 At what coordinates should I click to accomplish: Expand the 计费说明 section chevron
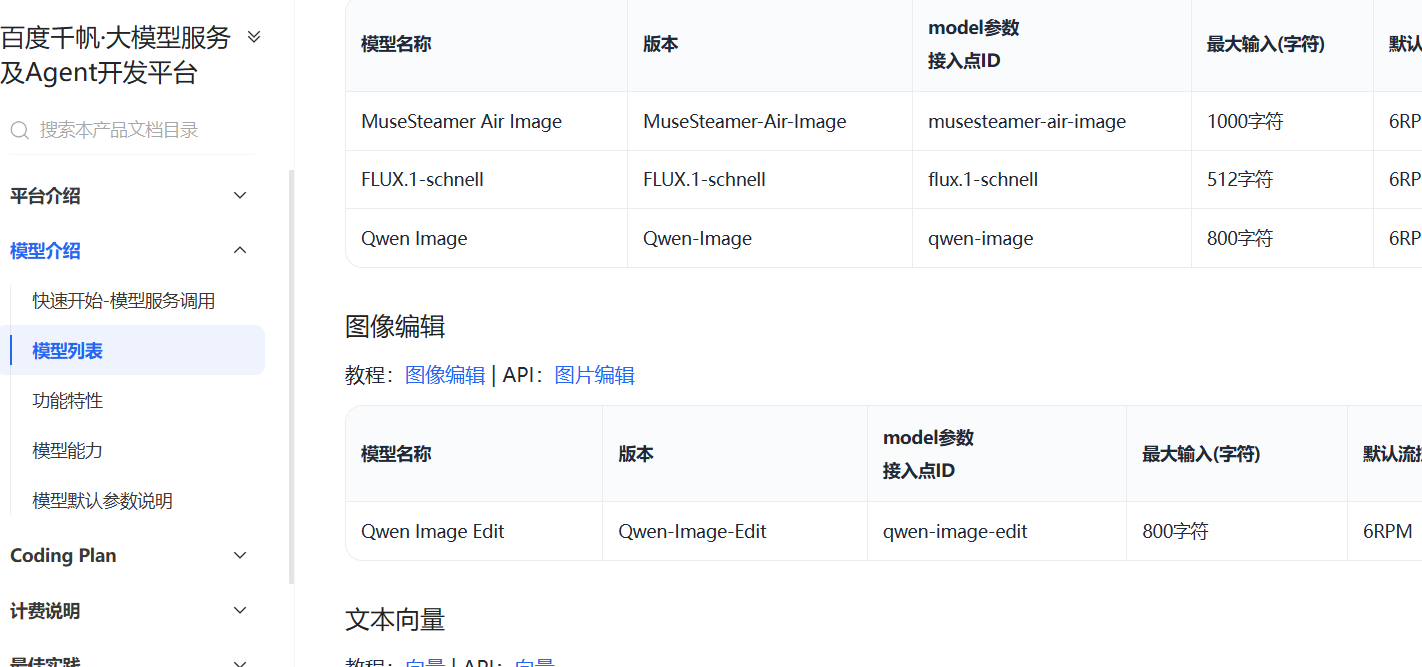(x=240, y=611)
